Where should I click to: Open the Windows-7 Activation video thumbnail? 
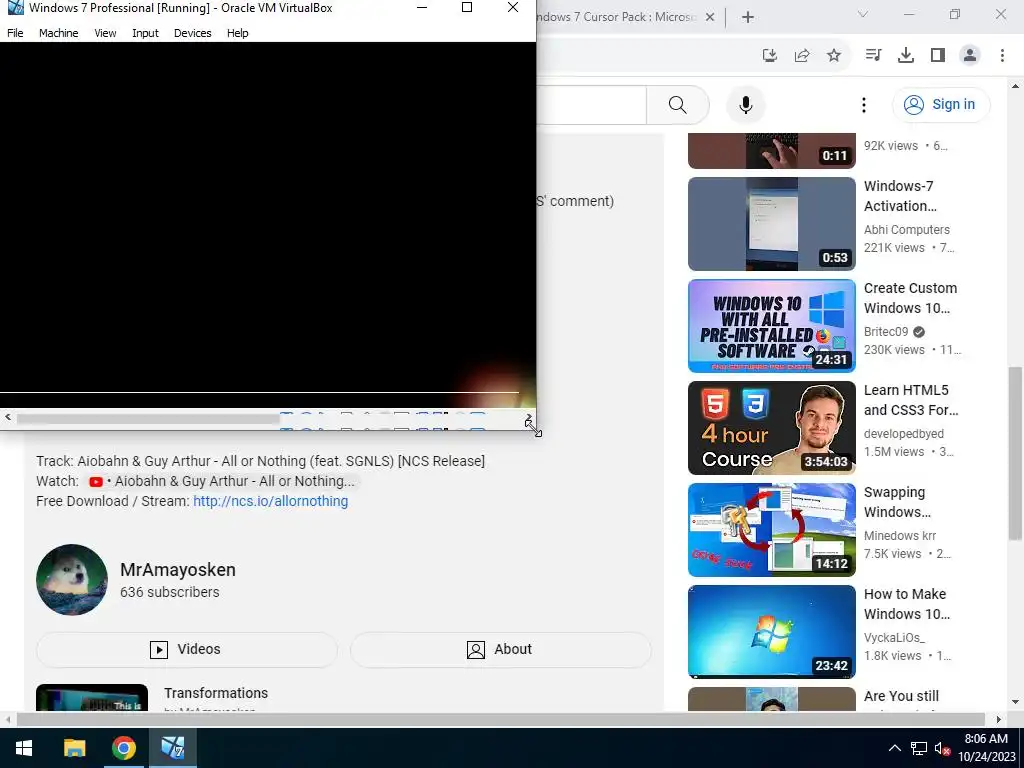point(772,224)
